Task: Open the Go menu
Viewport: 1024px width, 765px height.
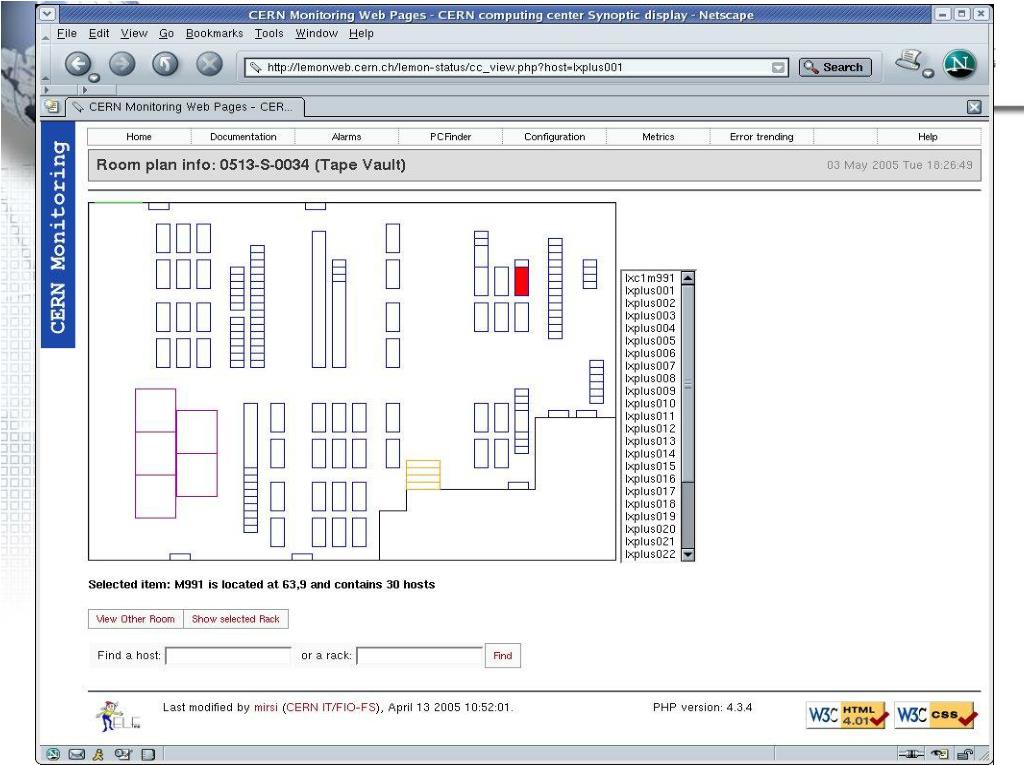Action: point(167,33)
